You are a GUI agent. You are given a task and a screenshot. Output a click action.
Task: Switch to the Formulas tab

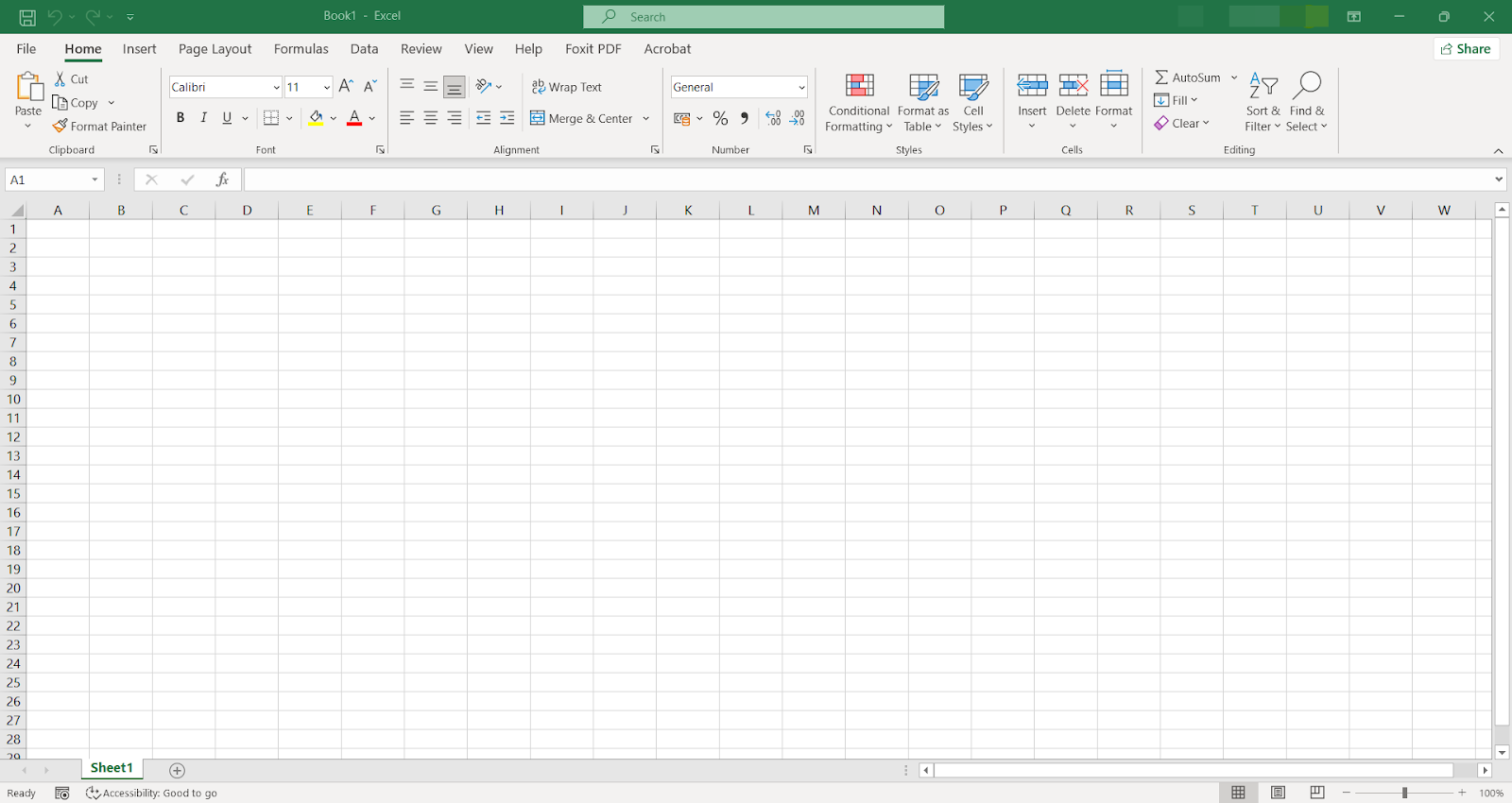[301, 49]
